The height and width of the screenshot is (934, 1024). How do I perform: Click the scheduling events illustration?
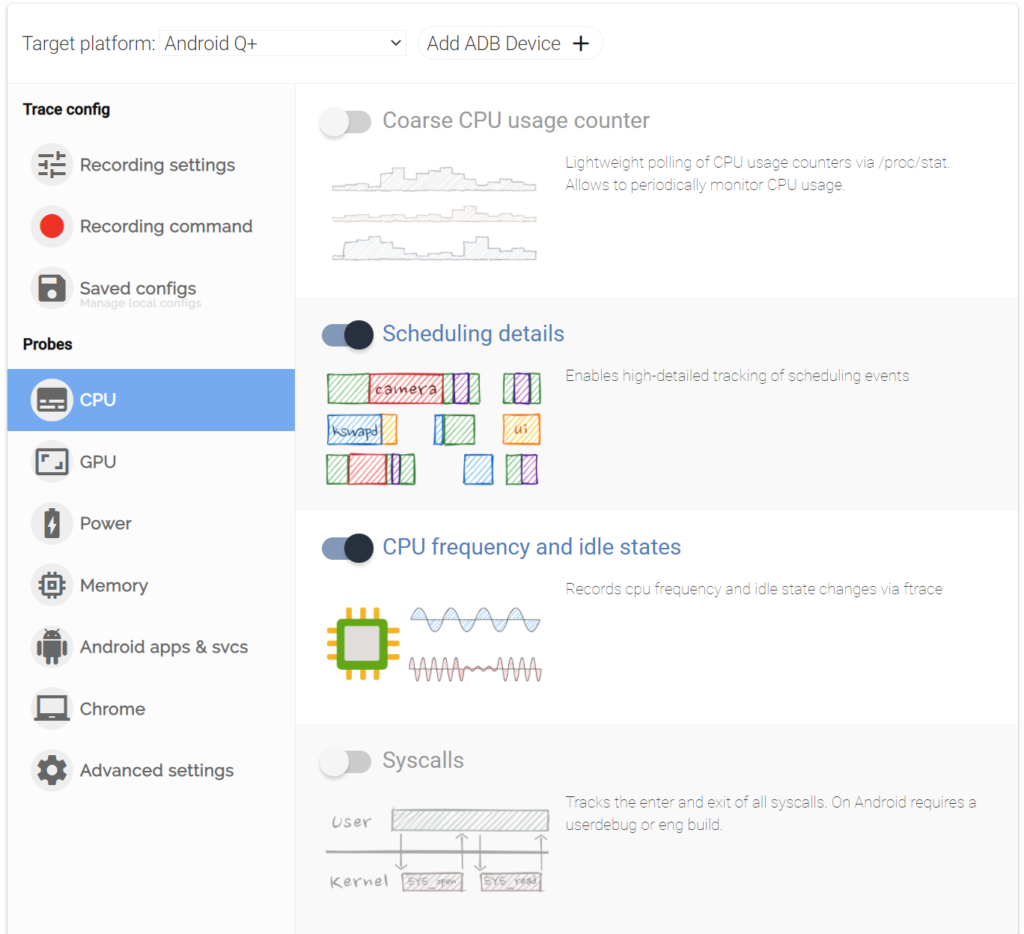(434, 429)
